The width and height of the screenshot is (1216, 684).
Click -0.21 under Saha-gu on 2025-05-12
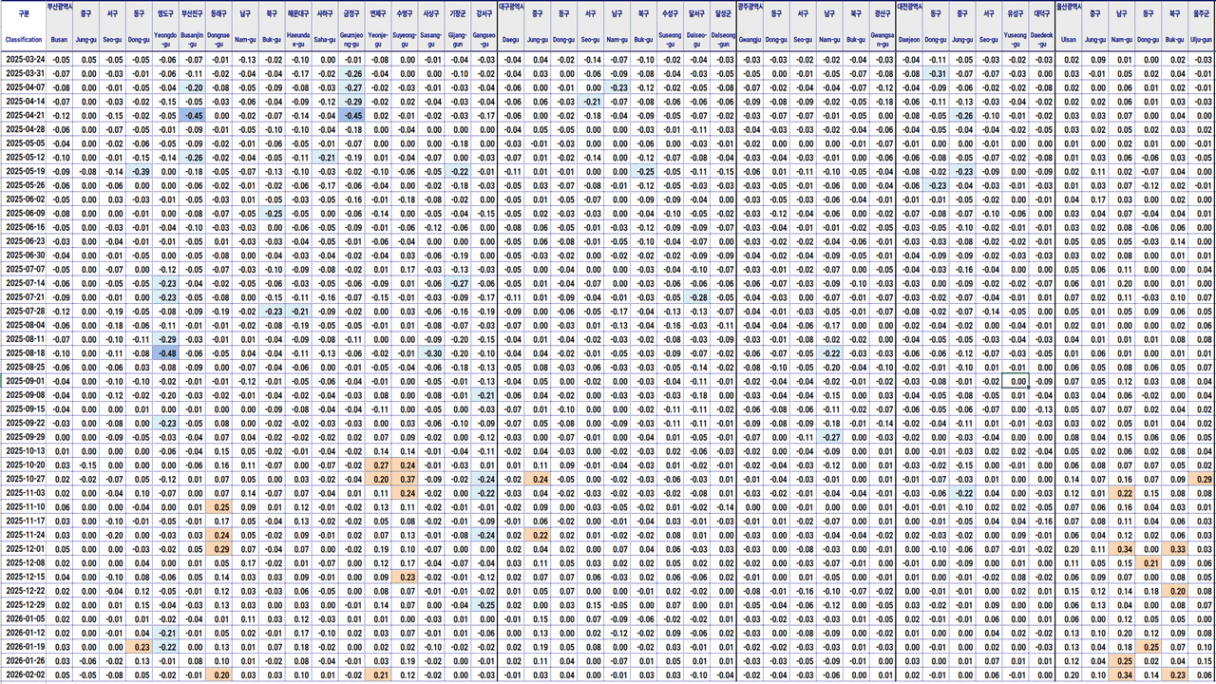(x=325, y=157)
